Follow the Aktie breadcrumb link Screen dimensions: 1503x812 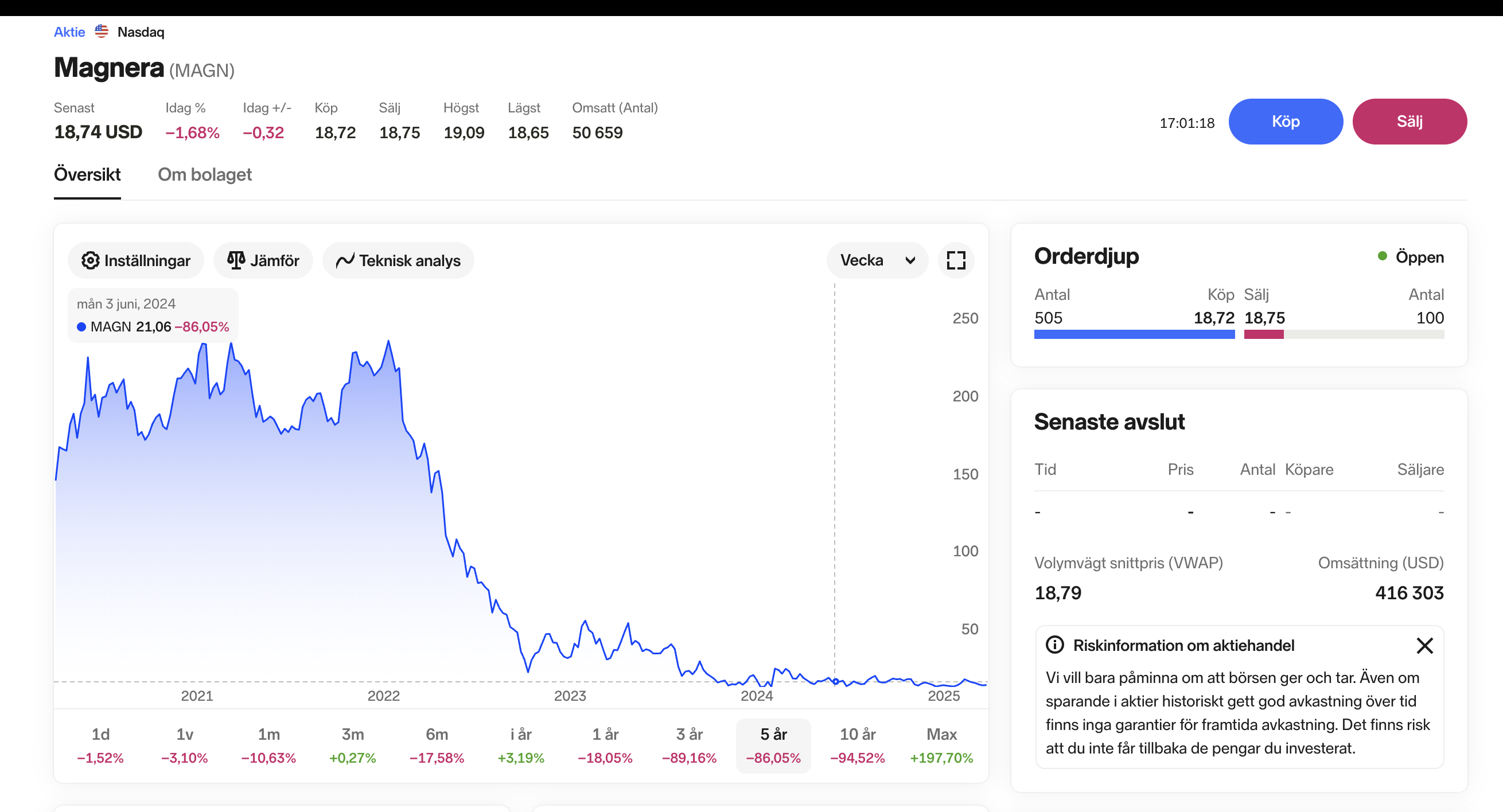69,32
